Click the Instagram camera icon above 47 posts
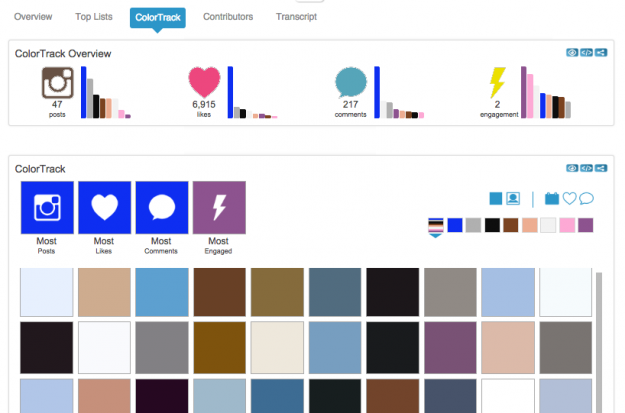625x413 pixels. pyautogui.click(x=58, y=83)
